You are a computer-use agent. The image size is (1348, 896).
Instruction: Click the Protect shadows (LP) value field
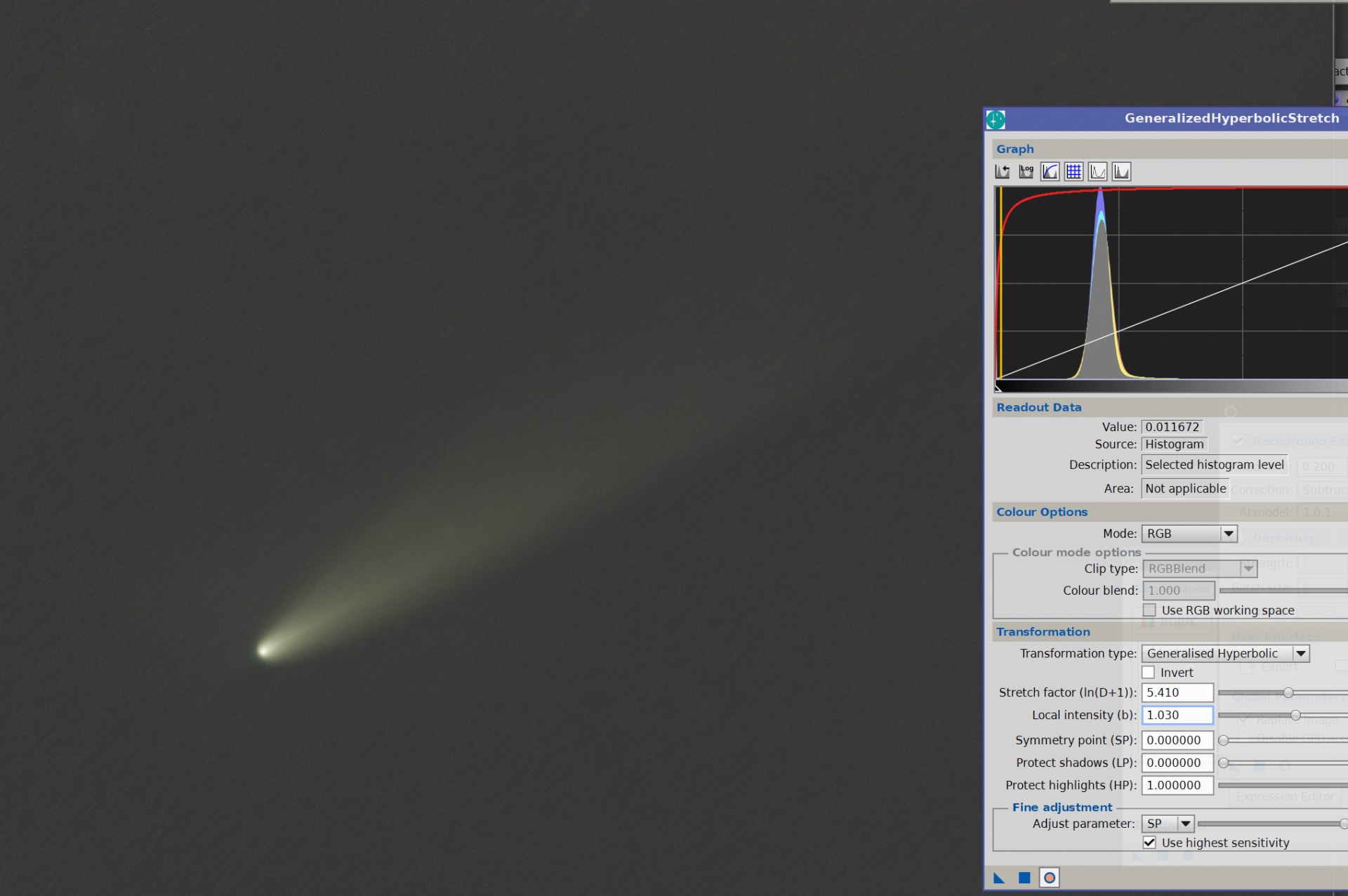(x=1177, y=763)
